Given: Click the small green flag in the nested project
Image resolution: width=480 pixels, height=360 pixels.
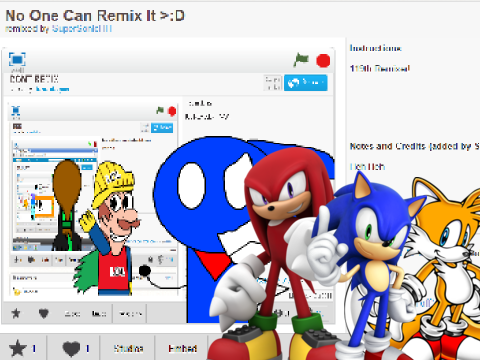Looking at the screenshot, I should tap(160, 110).
